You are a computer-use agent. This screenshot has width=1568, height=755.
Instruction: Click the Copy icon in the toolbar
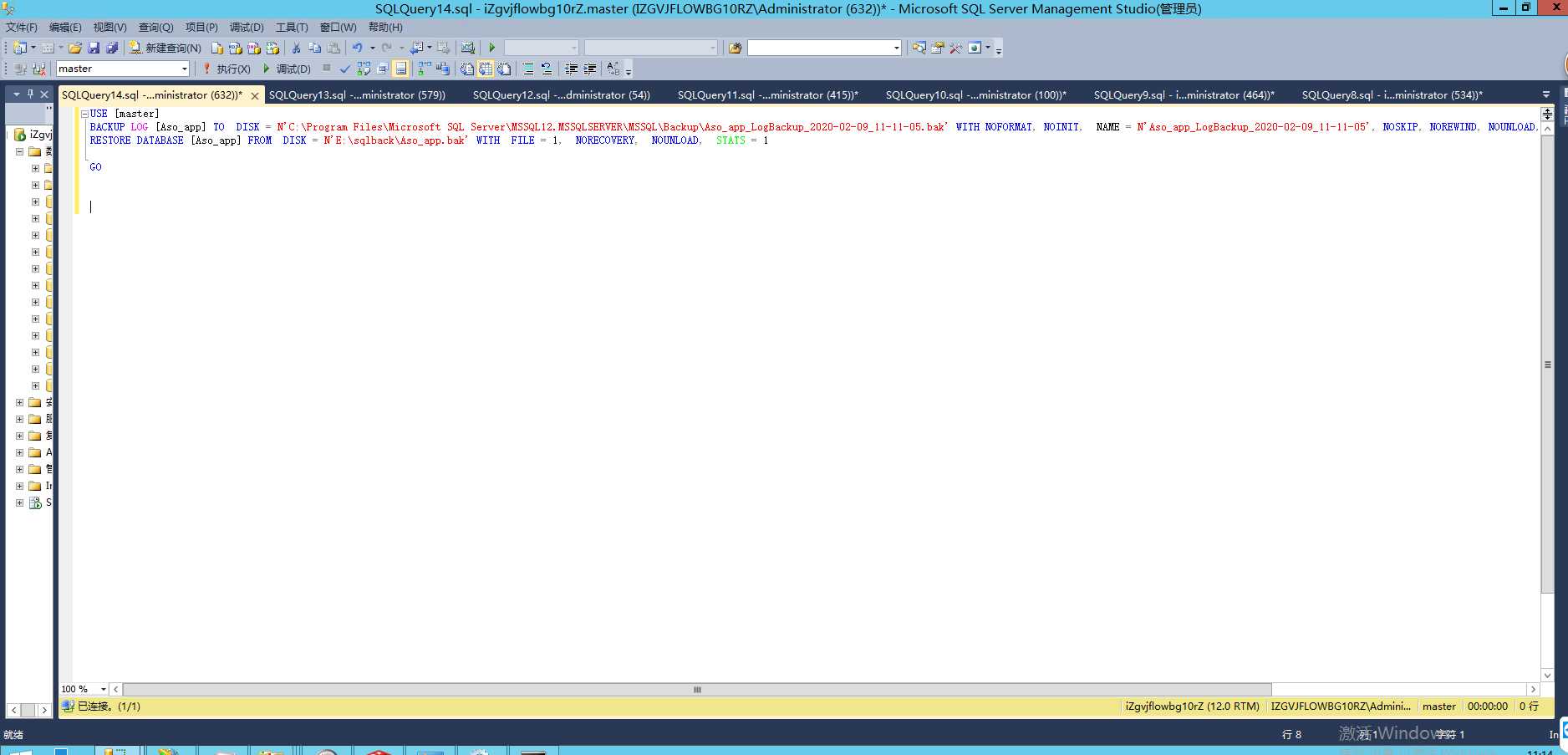click(x=314, y=48)
